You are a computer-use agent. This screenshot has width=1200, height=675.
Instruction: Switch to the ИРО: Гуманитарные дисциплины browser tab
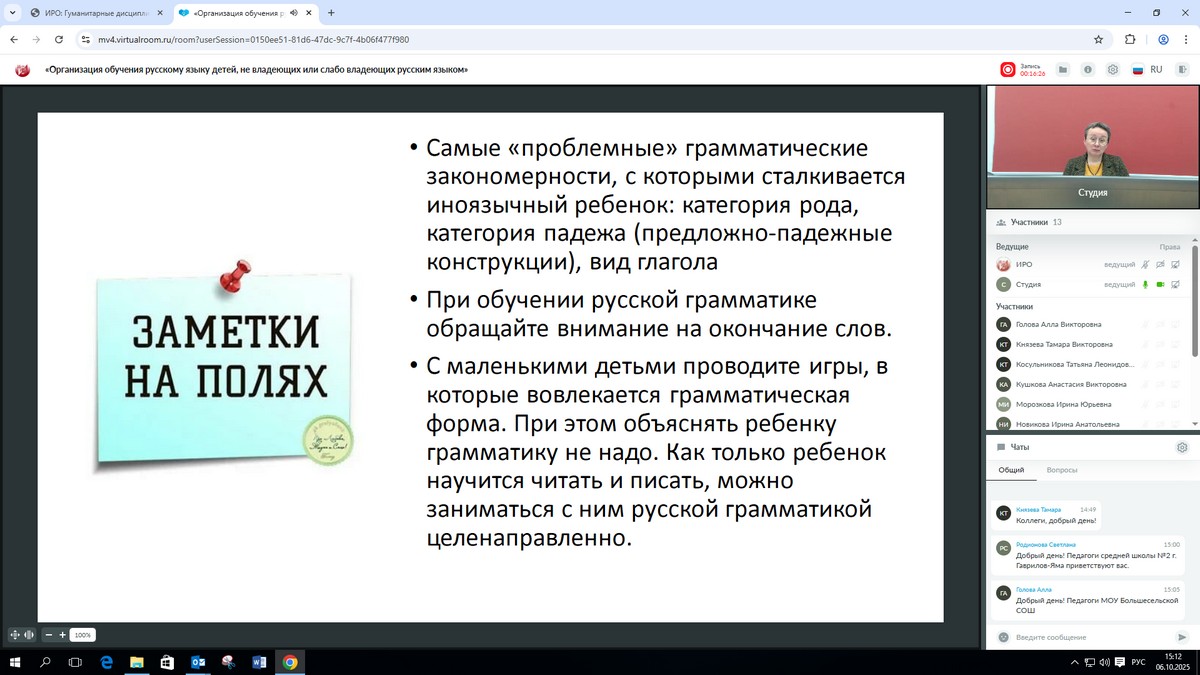tap(90, 13)
